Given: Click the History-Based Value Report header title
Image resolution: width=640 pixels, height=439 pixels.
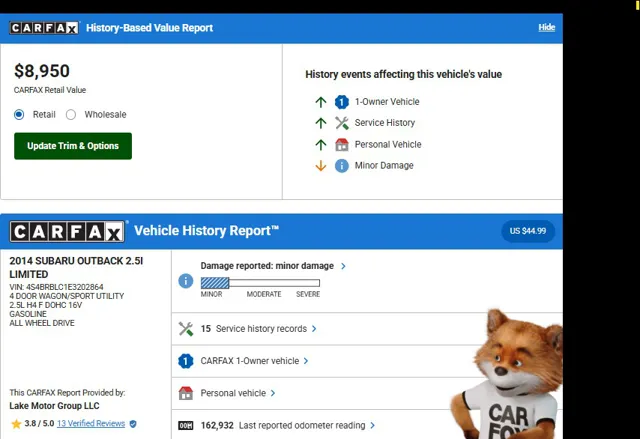Looking at the screenshot, I should coord(149,28).
